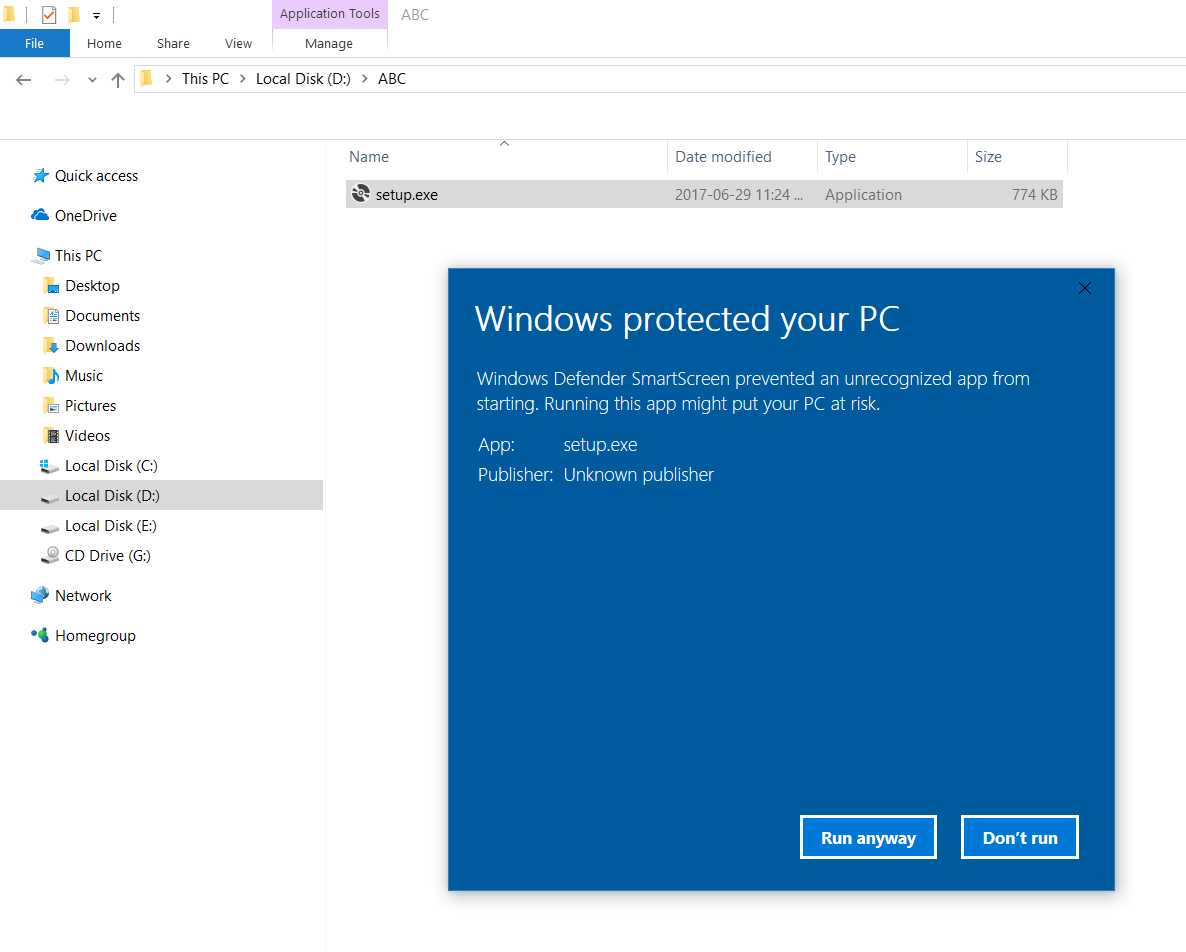Expand the chevron after Local Disk (D:) breadcrumb
The height and width of the screenshot is (952, 1186).
click(x=365, y=79)
